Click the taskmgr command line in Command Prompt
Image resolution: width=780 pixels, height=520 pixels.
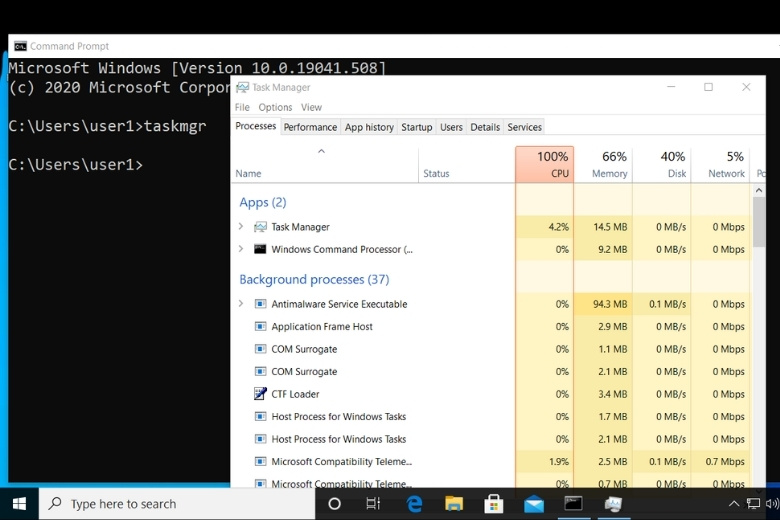coord(107,126)
